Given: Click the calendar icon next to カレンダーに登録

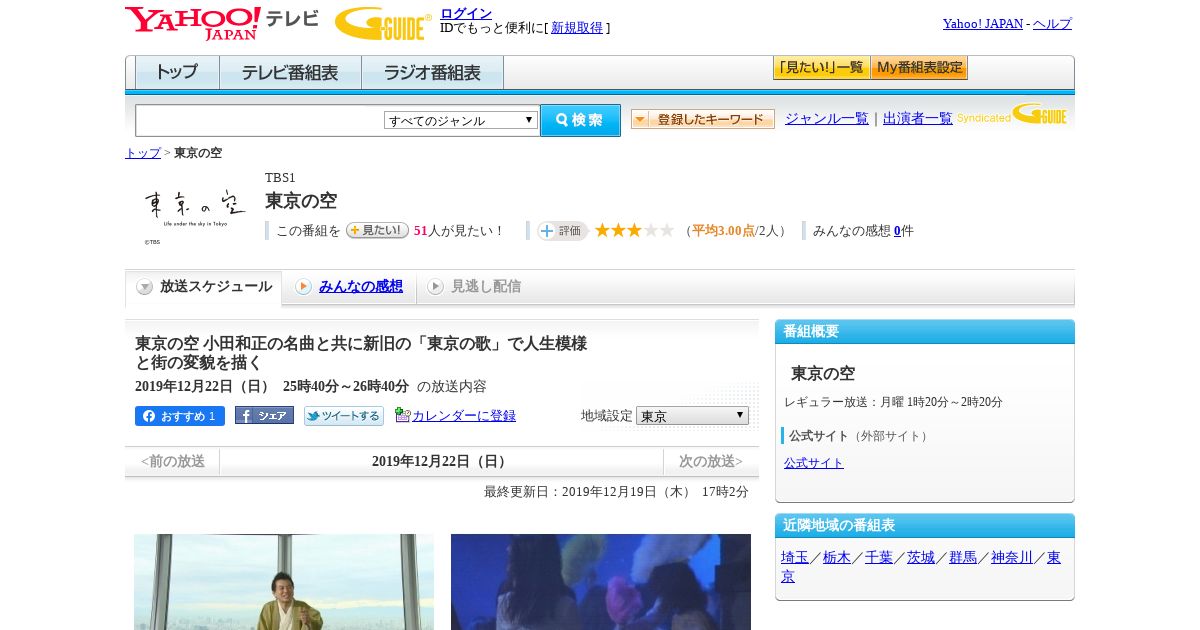Looking at the screenshot, I should click(402, 415).
